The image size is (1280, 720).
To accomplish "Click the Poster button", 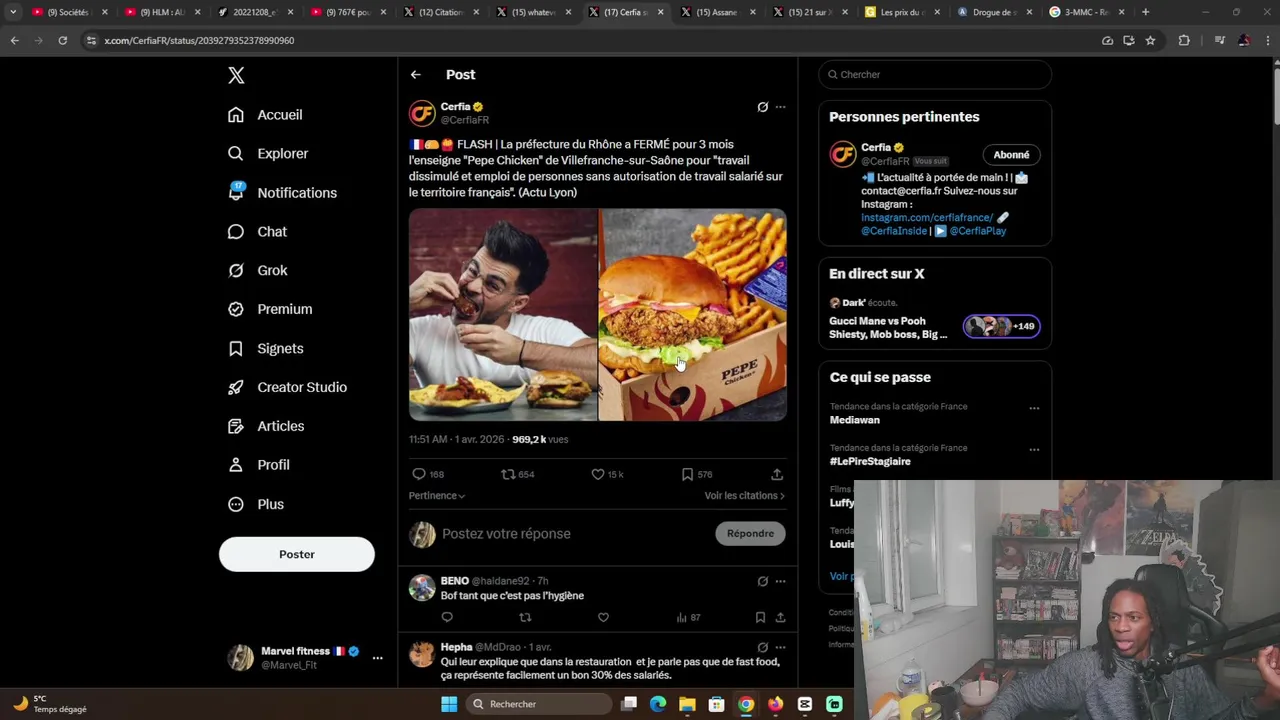I will 297,554.
